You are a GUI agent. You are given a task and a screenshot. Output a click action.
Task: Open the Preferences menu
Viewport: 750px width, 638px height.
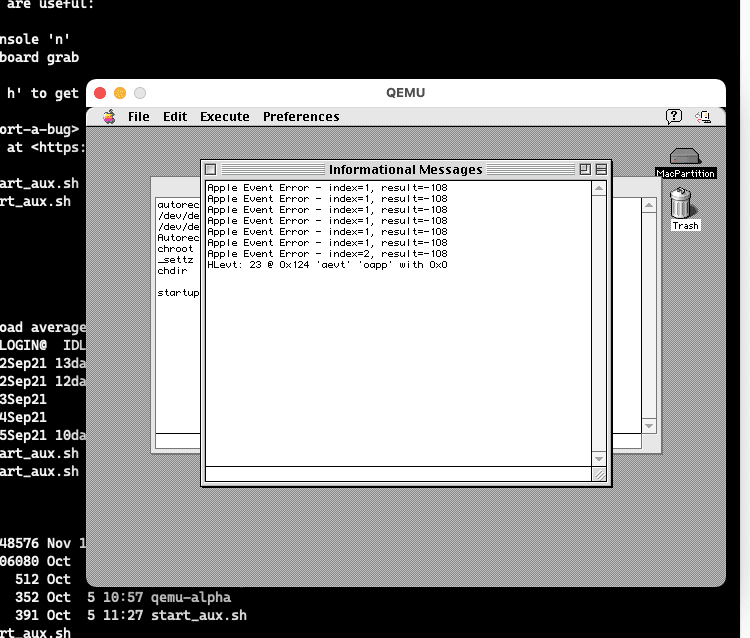pos(301,117)
